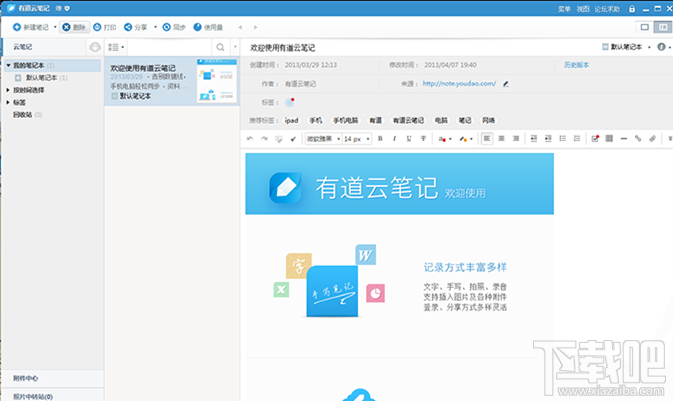
Task: Open the 视图 menu in the title bar
Action: tap(583, 9)
